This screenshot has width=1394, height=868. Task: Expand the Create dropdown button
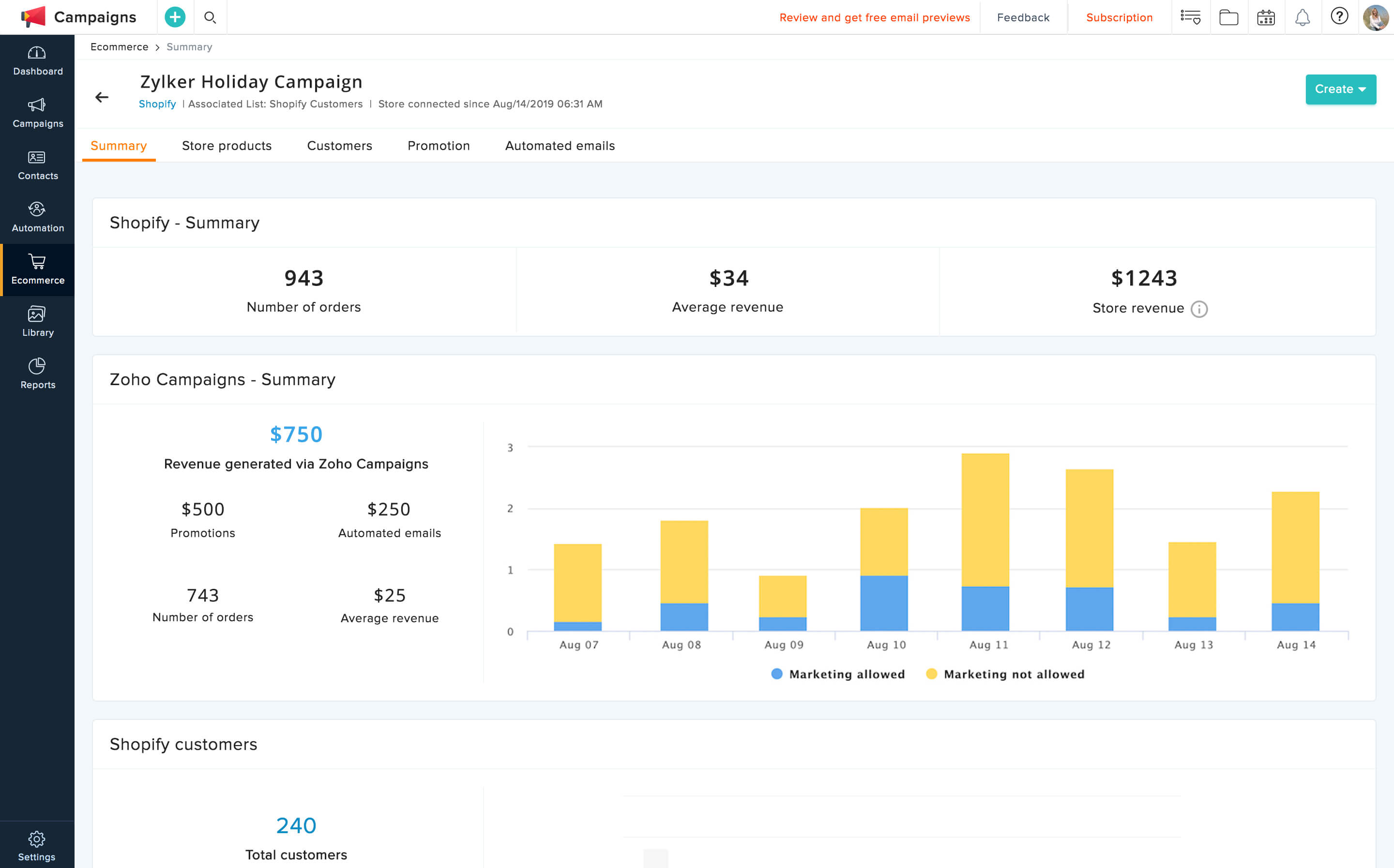pos(1341,89)
